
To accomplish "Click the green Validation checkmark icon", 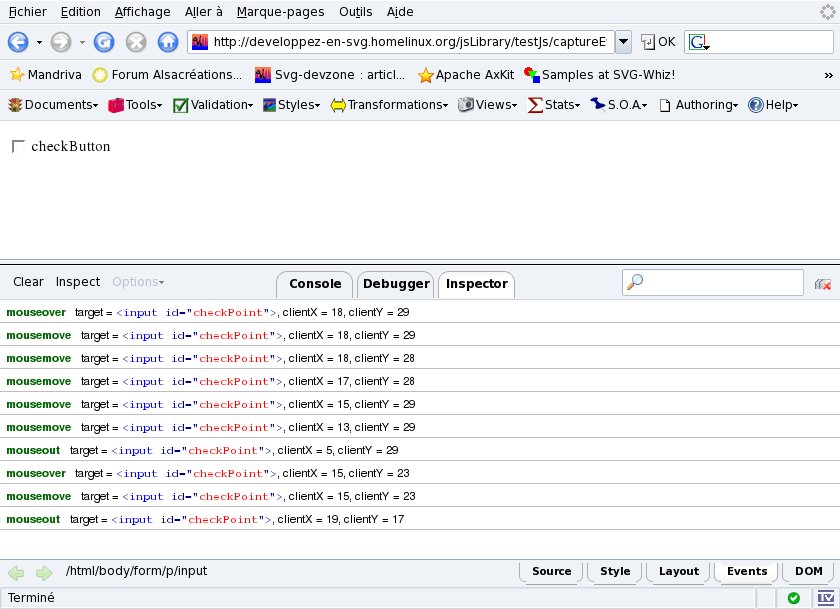I will pyautogui.click(x=181, y=105).
